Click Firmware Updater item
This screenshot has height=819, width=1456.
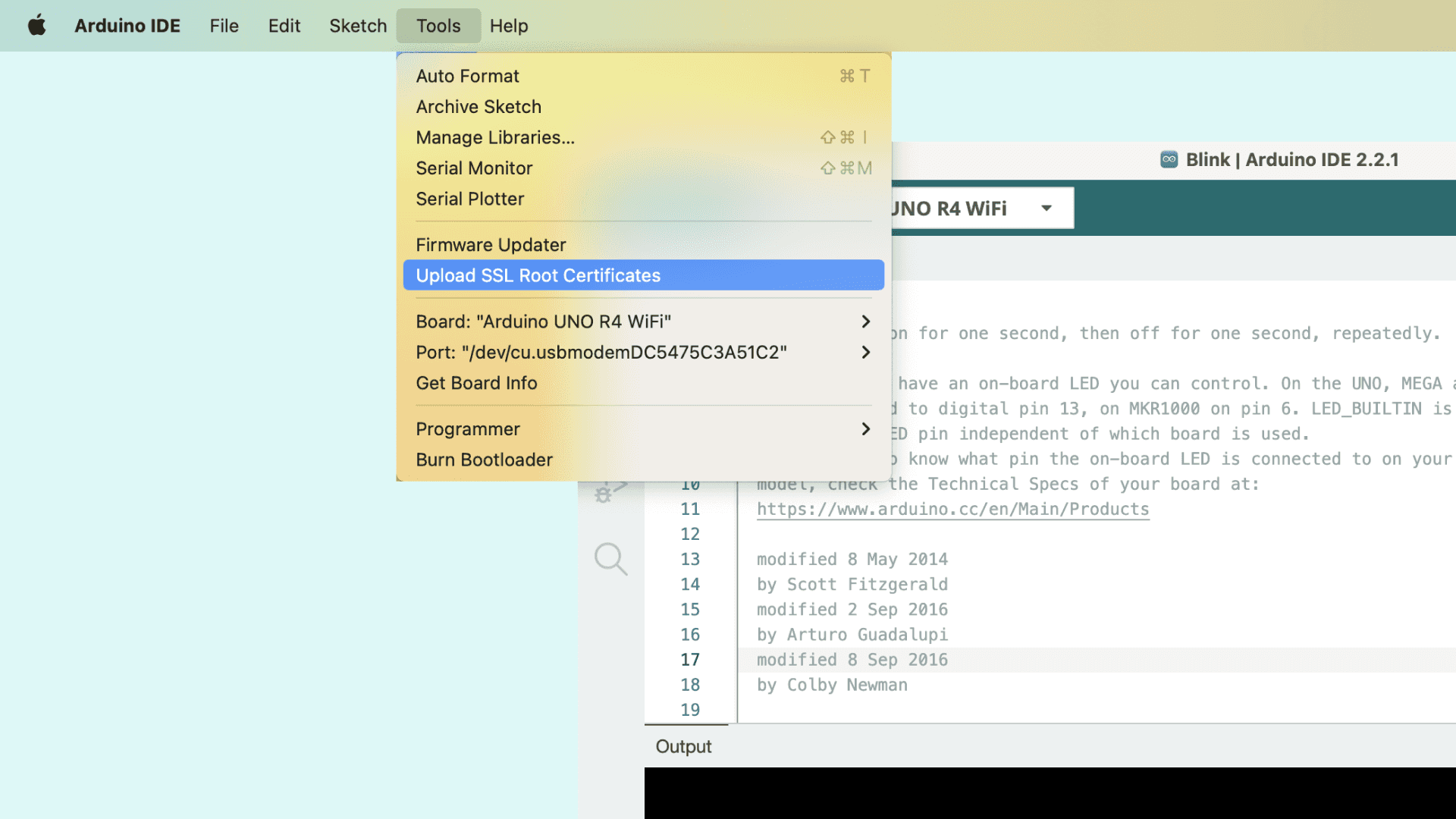[x=491, y=245]
